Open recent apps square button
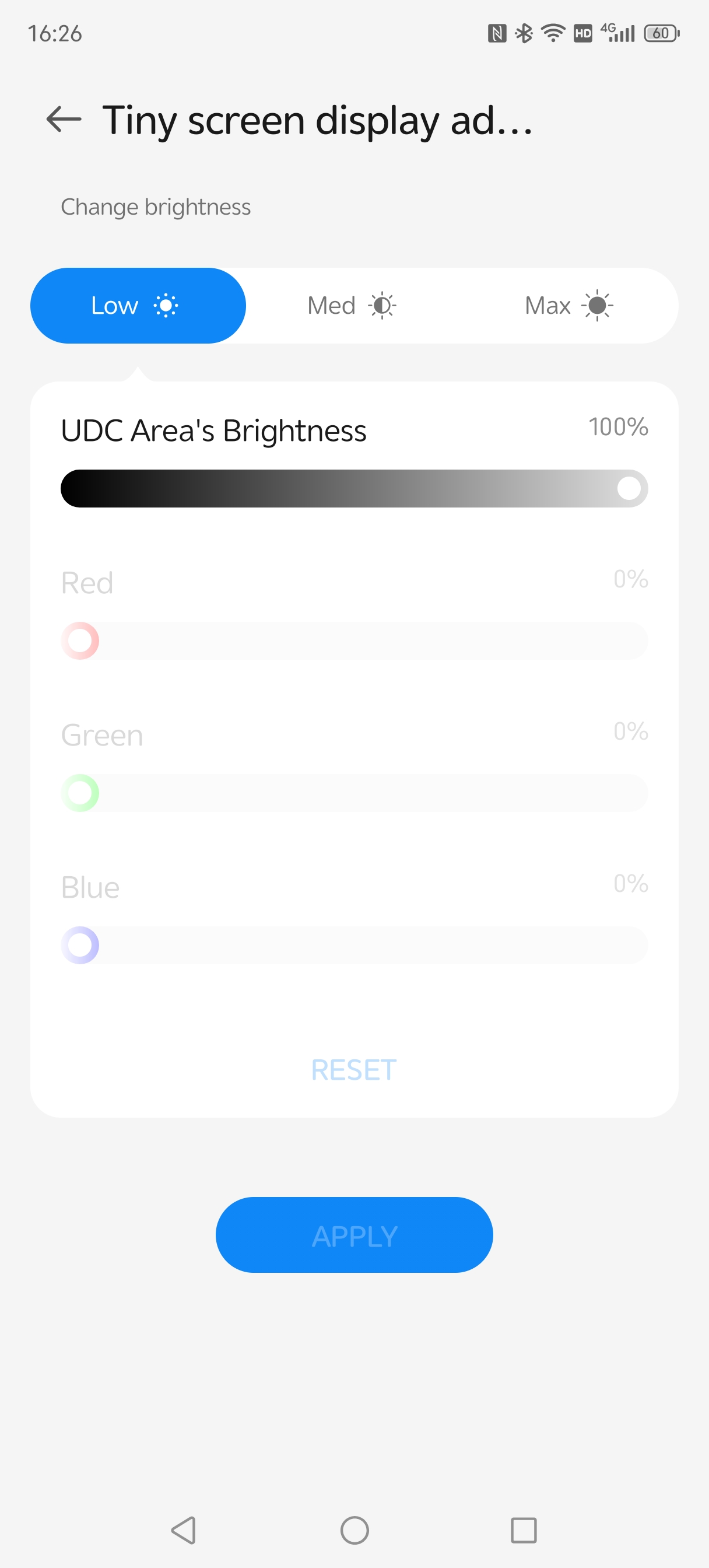Image resolution: width=709 pixels, height=1568 pixels. point(524,1529)
